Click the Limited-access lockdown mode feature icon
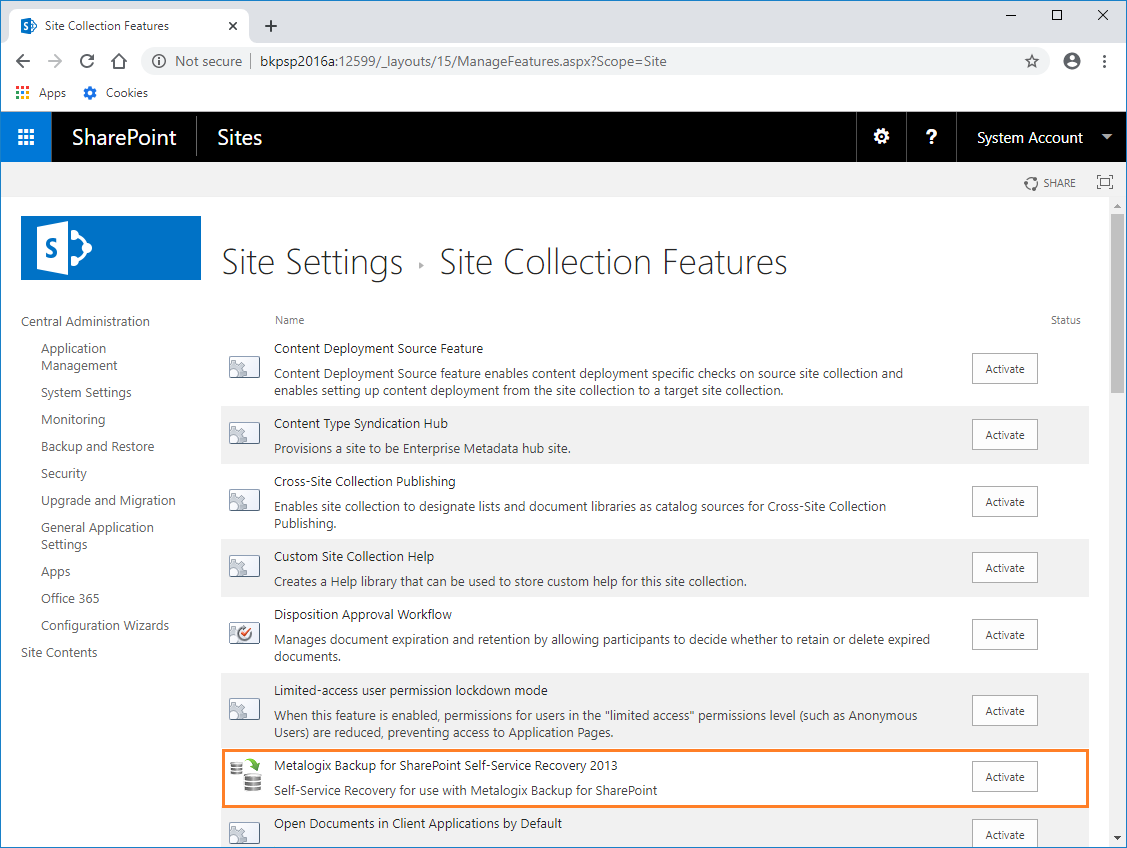Image resolution: width=1127 pixels, height=848 pixels. click(x=244, y=709)
